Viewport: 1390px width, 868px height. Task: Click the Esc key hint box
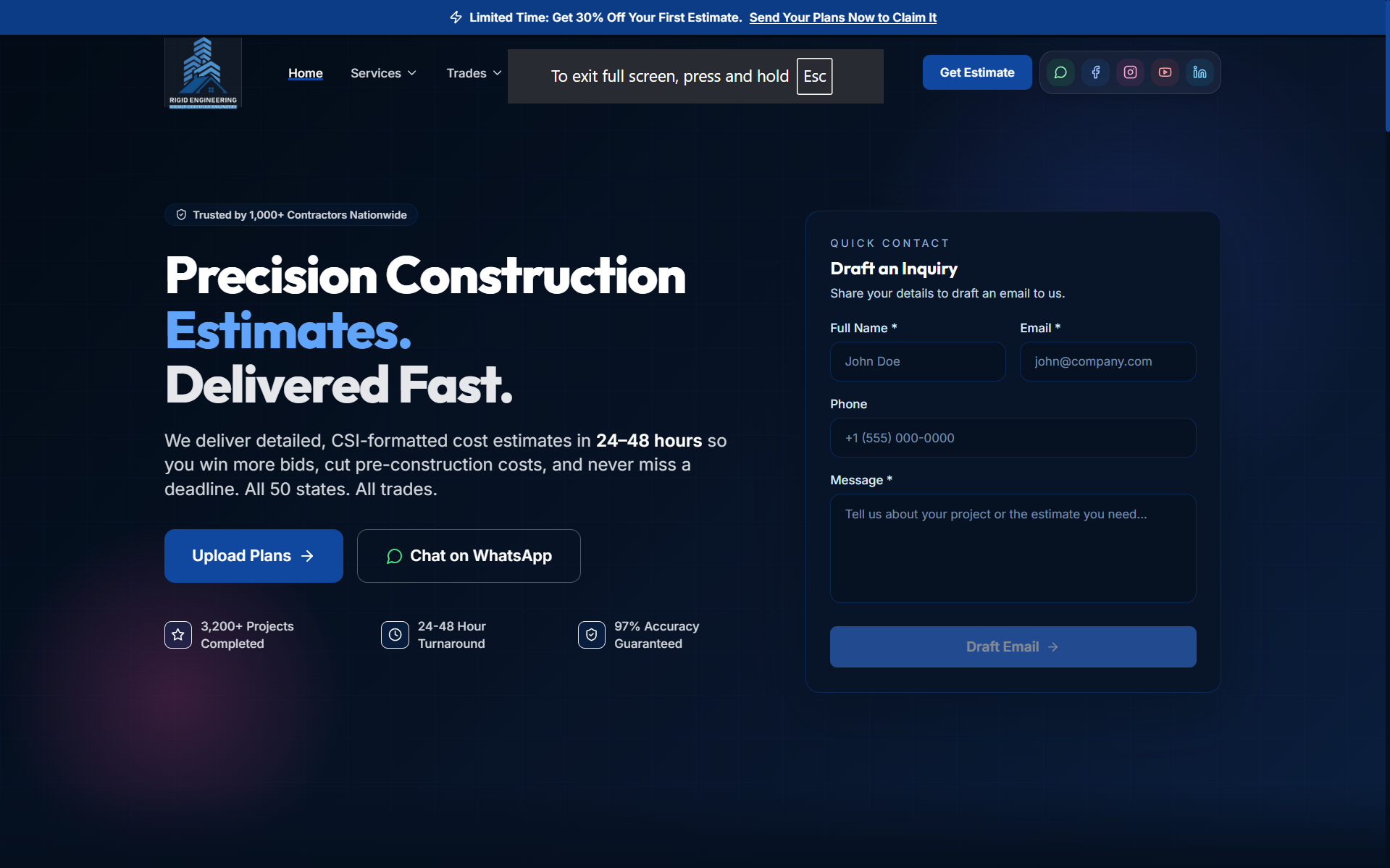tap(815, 76)
